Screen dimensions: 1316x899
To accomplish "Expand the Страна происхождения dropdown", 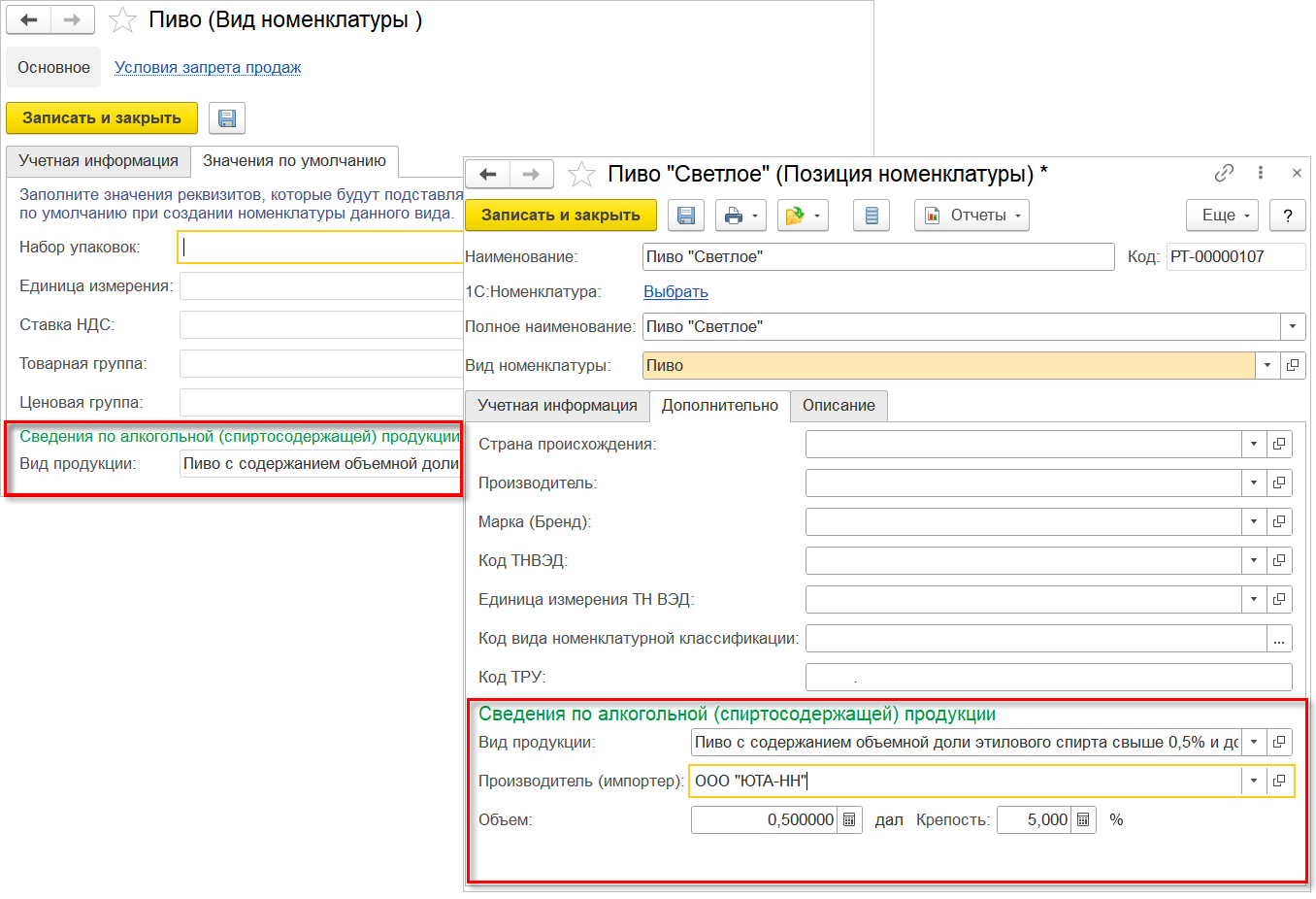I will [x=1253, y=445].
